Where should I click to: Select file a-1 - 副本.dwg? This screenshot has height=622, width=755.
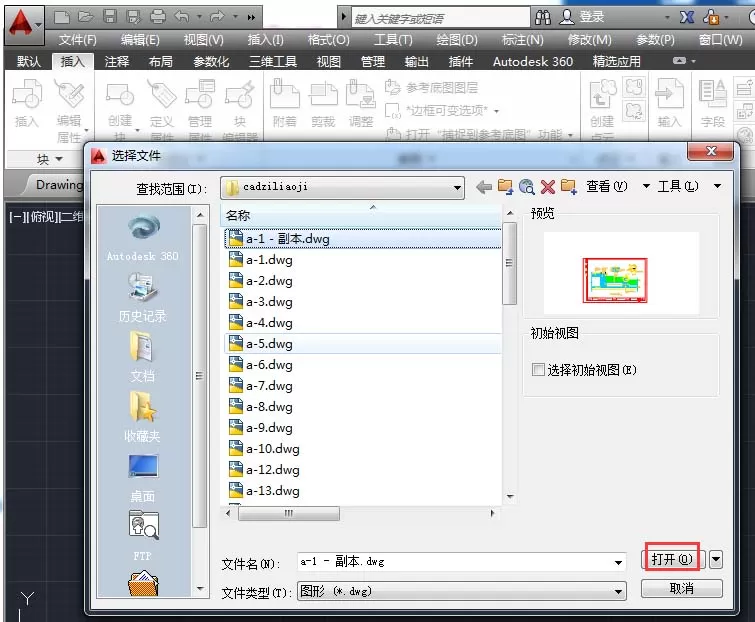363,239
